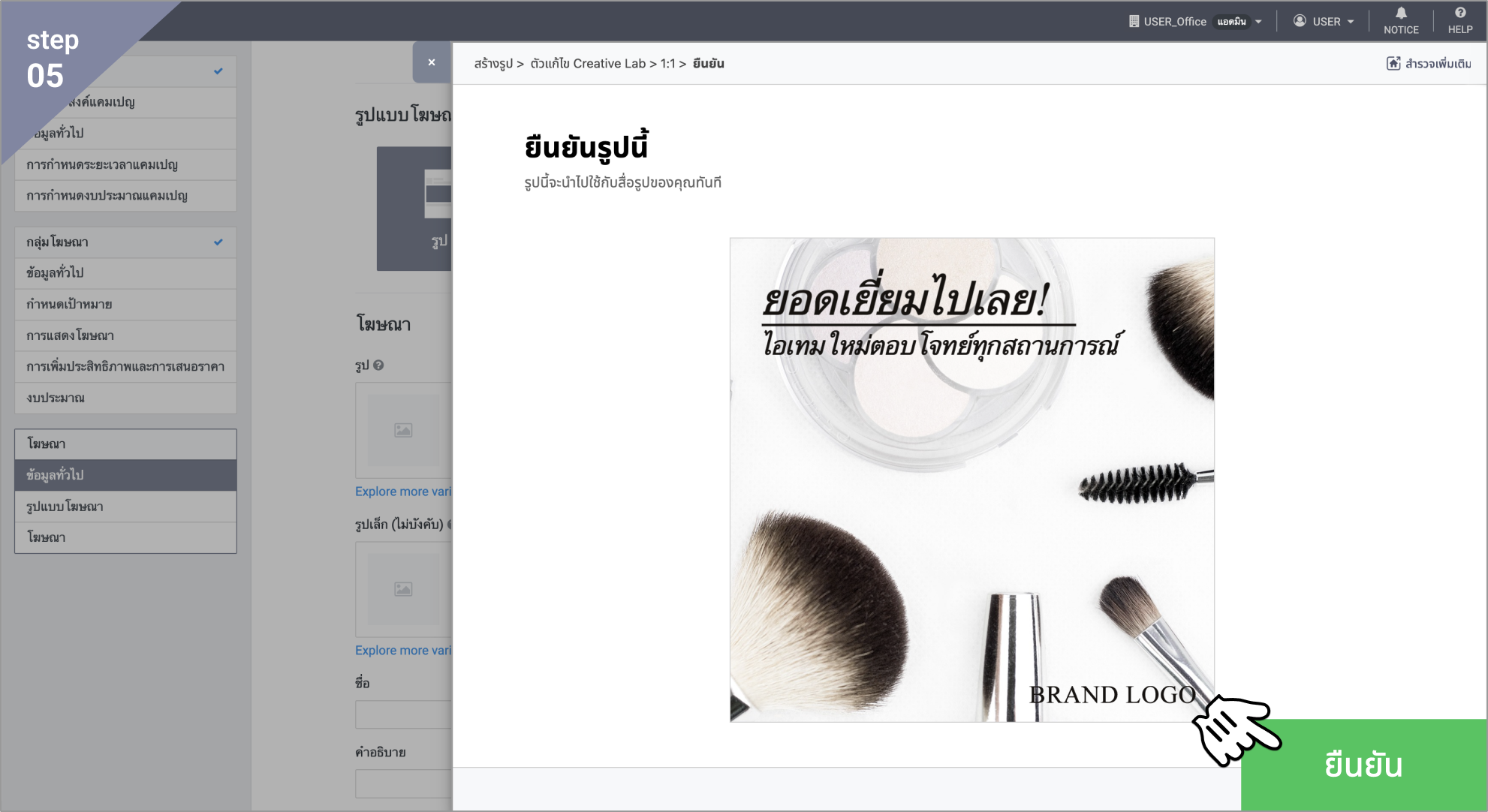Open the HELP question mark icon
Screen dimensions: 1488x812
click(1459, 13)
